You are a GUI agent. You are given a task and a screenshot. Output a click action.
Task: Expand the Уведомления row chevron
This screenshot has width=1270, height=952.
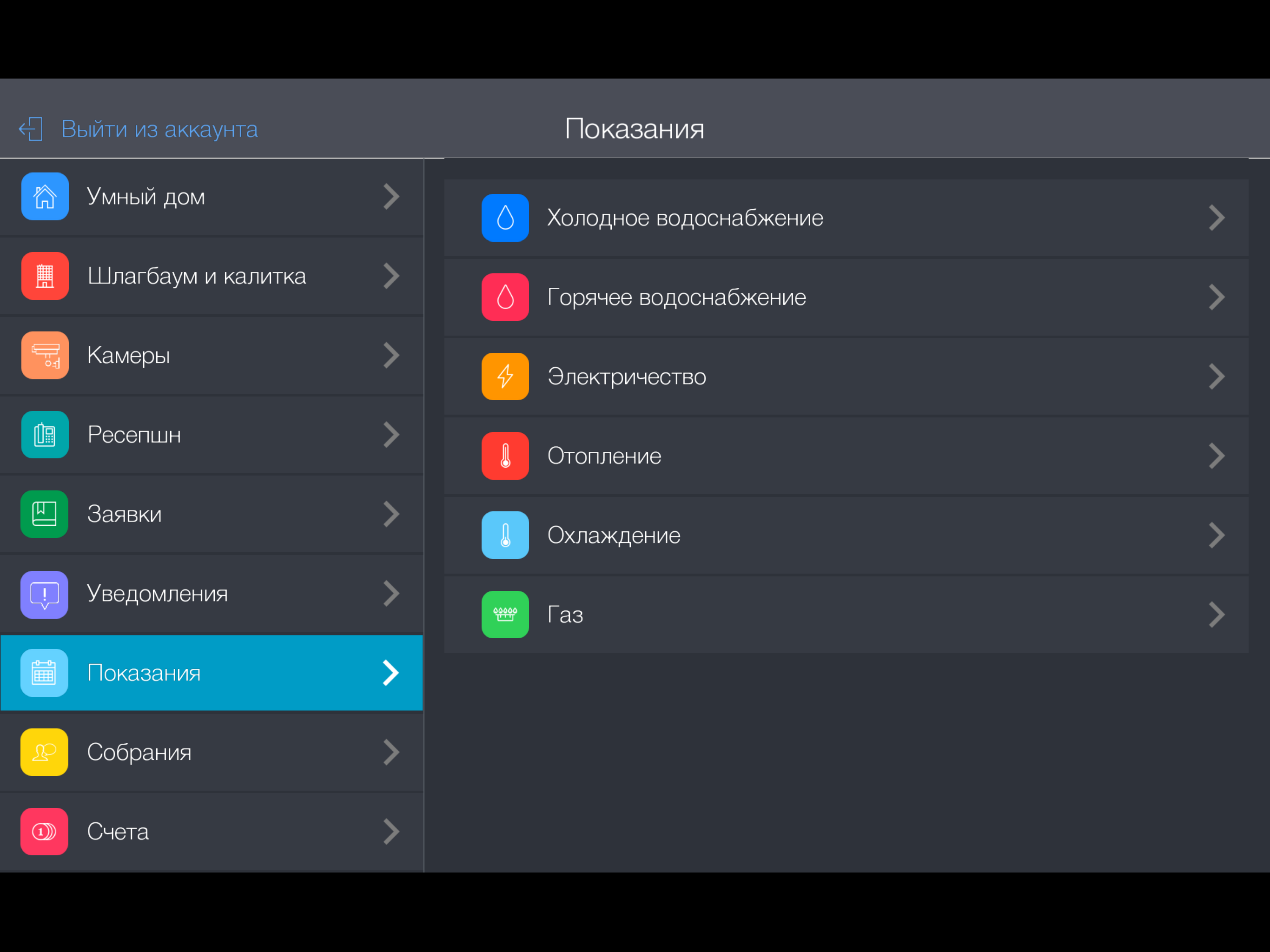click(x=391, y=594)
